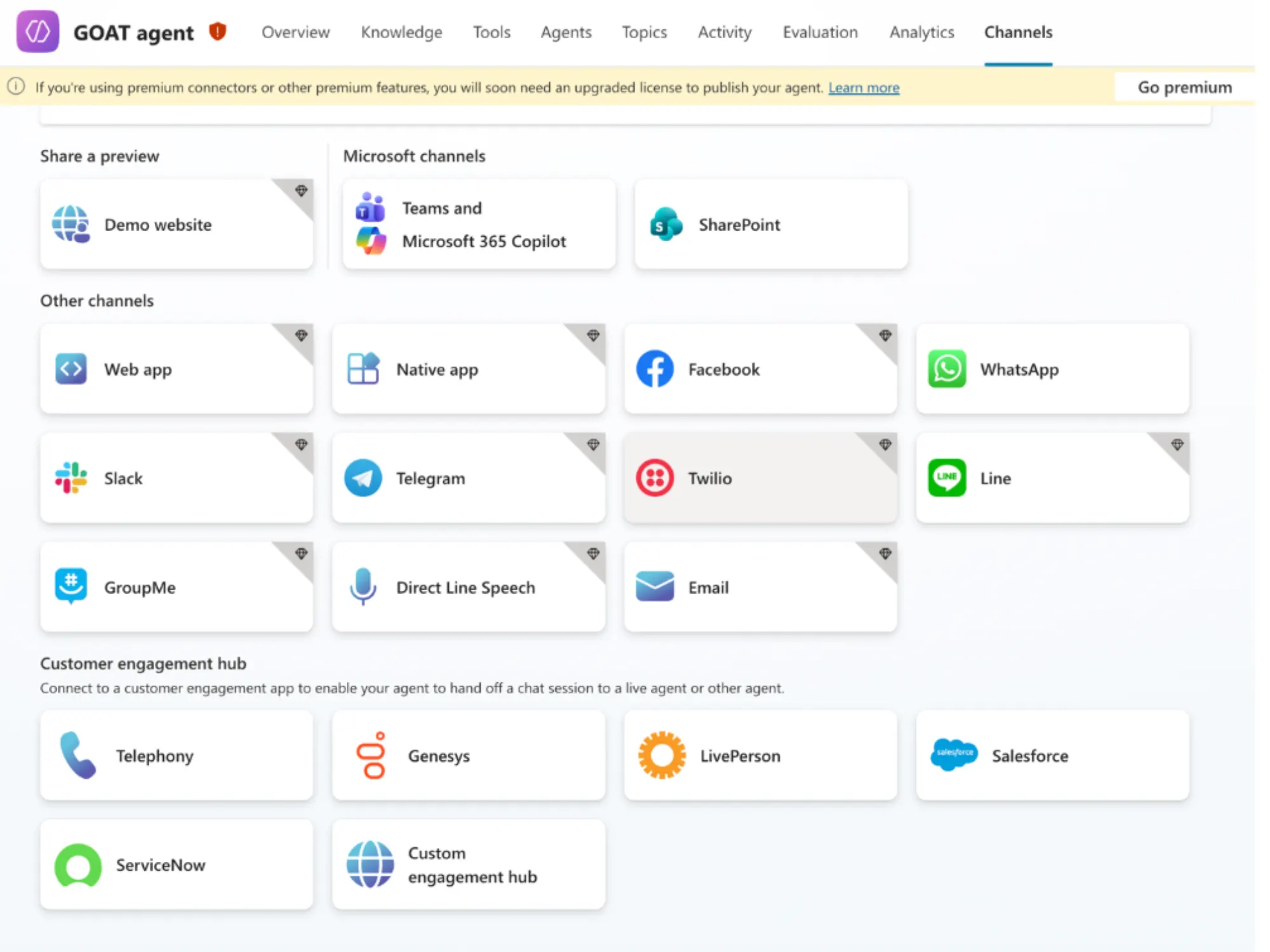Click the Microsoft 365 Copilot label

(484, 241)
